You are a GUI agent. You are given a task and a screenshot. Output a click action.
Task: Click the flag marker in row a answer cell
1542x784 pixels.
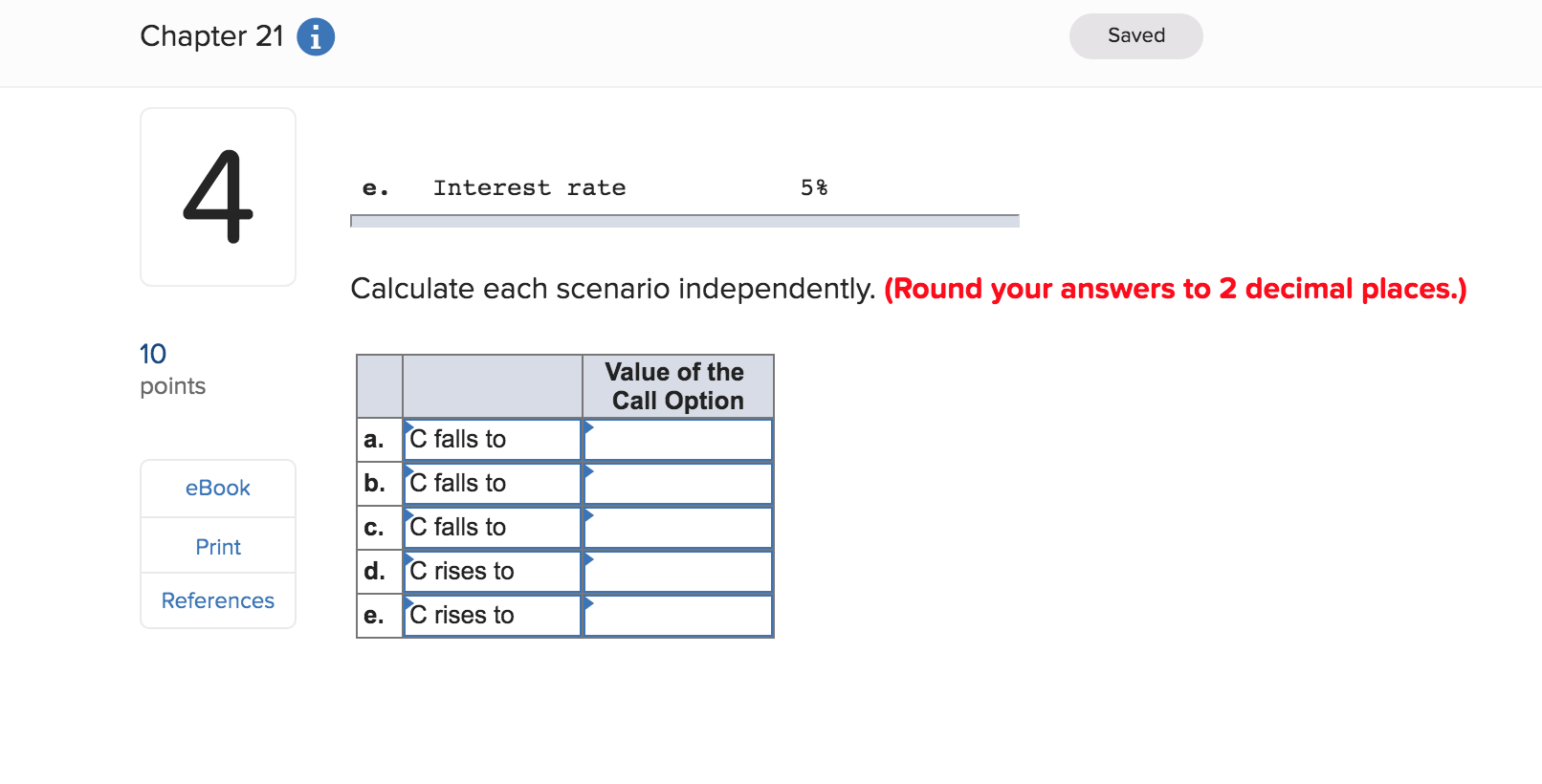[x=588, y=427]
